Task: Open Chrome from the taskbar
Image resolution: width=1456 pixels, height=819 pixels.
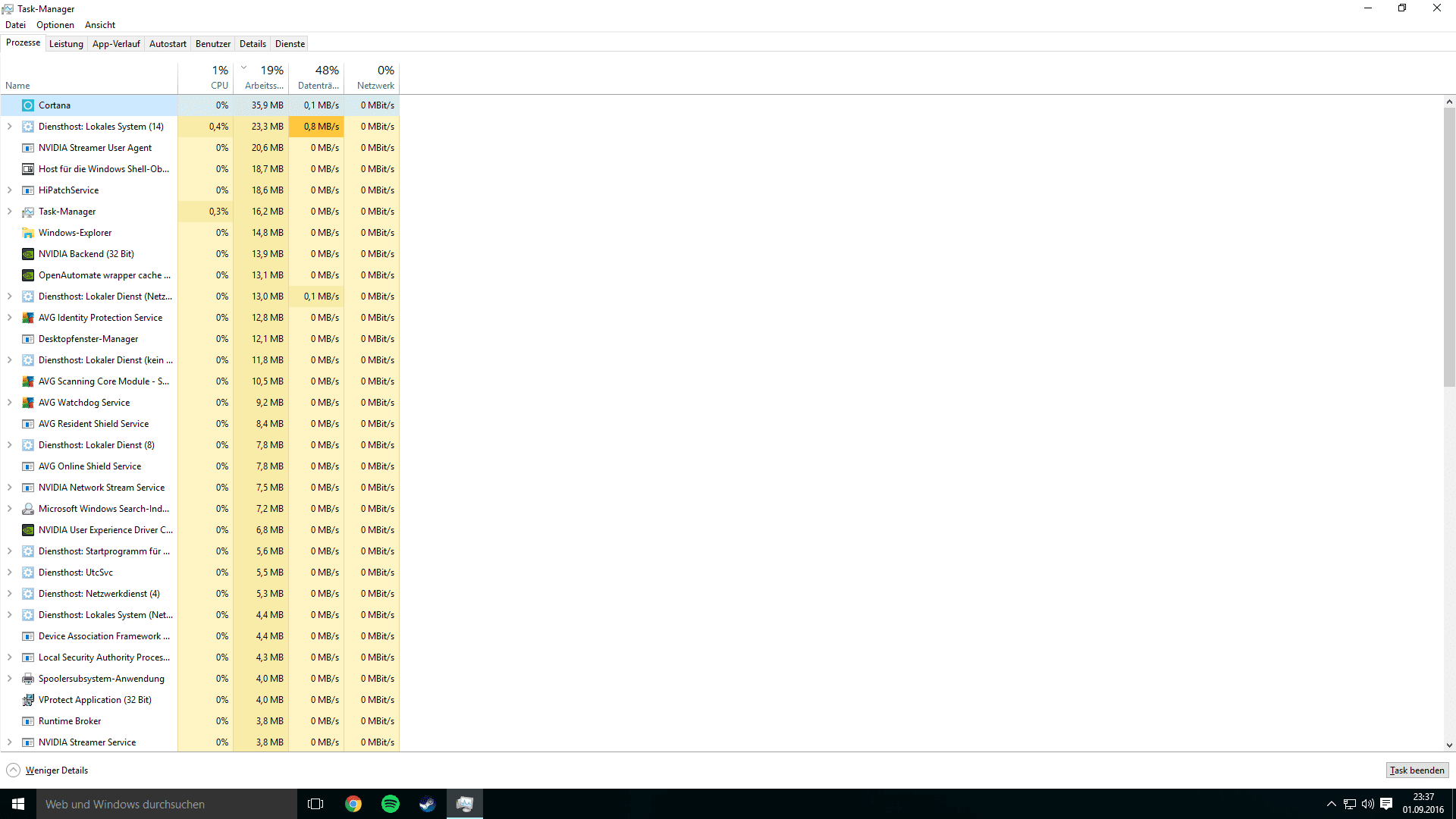Action: tap(353, 804)
